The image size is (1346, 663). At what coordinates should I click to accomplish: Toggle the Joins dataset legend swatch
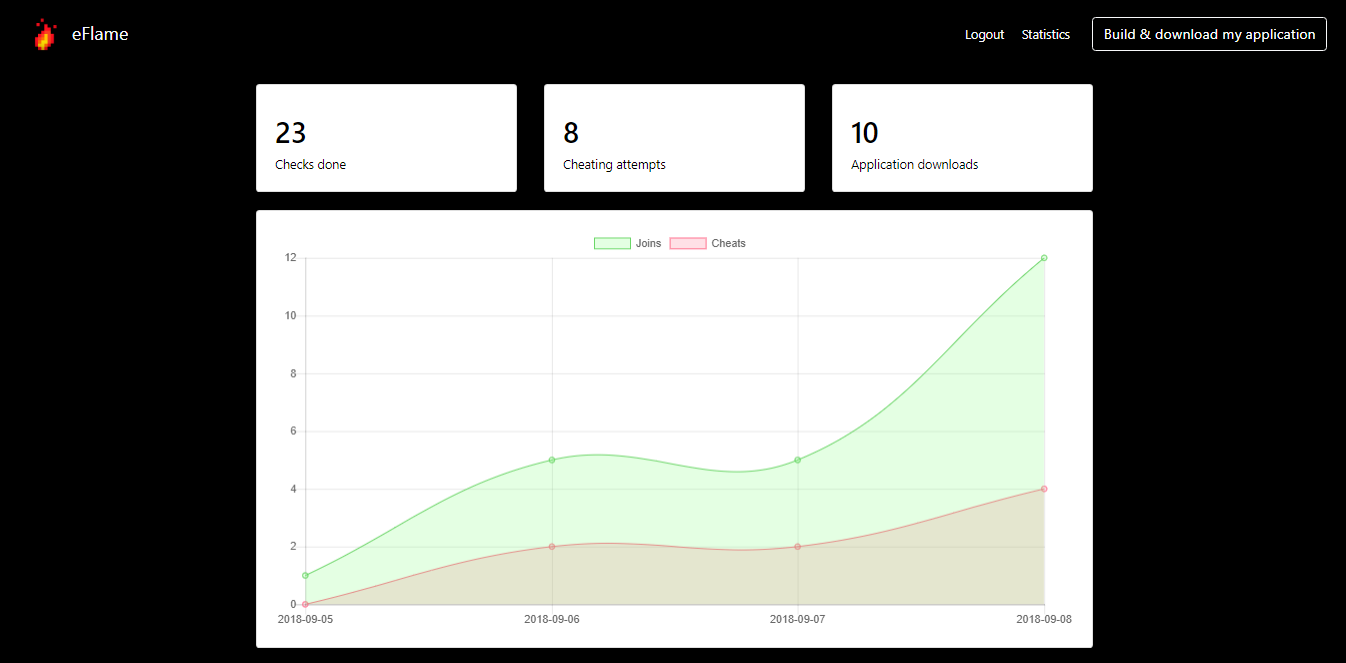612,243
